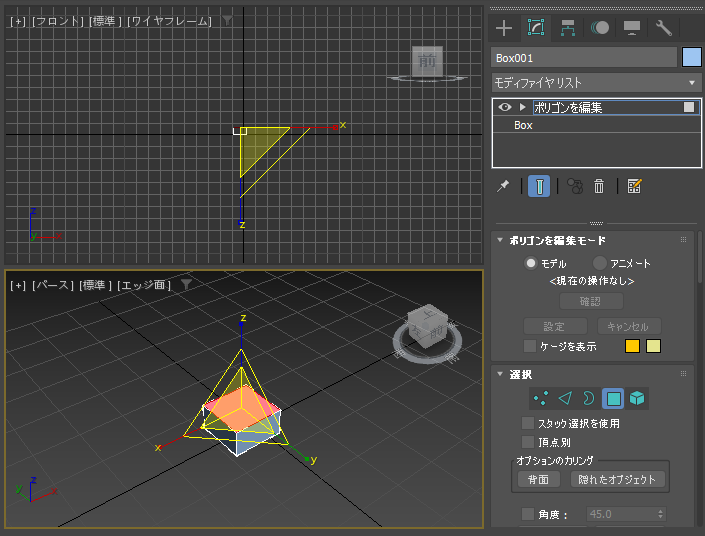Open the pale yellow cage color swatch
Viewport: 705px width, 536px height.
[653, 346]
